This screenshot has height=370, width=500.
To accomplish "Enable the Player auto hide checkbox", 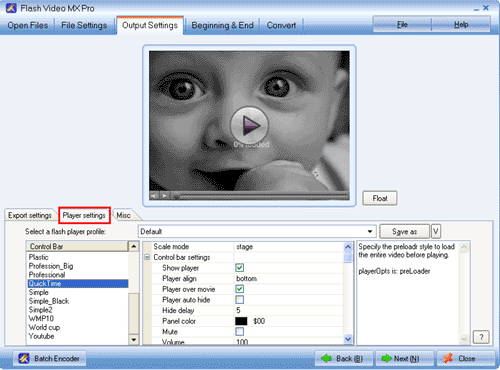I will tap(239, 300).
